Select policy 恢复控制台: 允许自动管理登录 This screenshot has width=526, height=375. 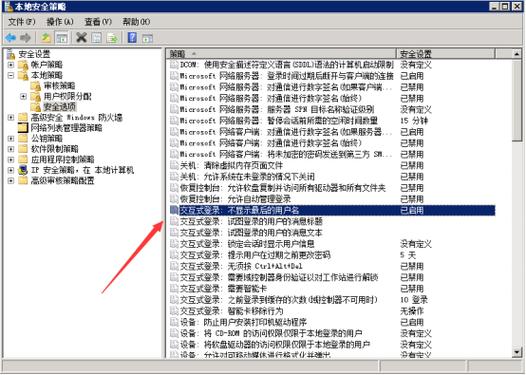point(235,199)
